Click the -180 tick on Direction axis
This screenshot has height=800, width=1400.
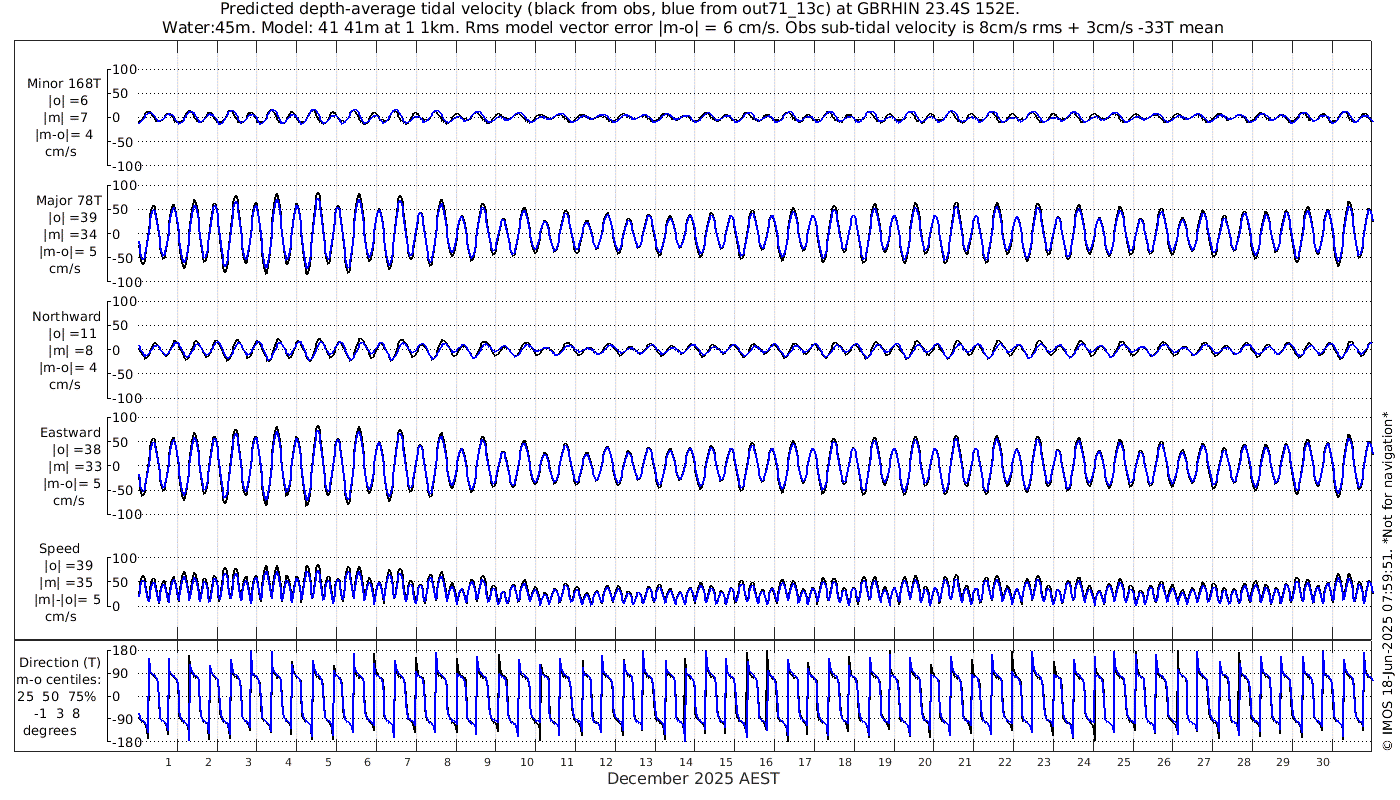[121, 742]
